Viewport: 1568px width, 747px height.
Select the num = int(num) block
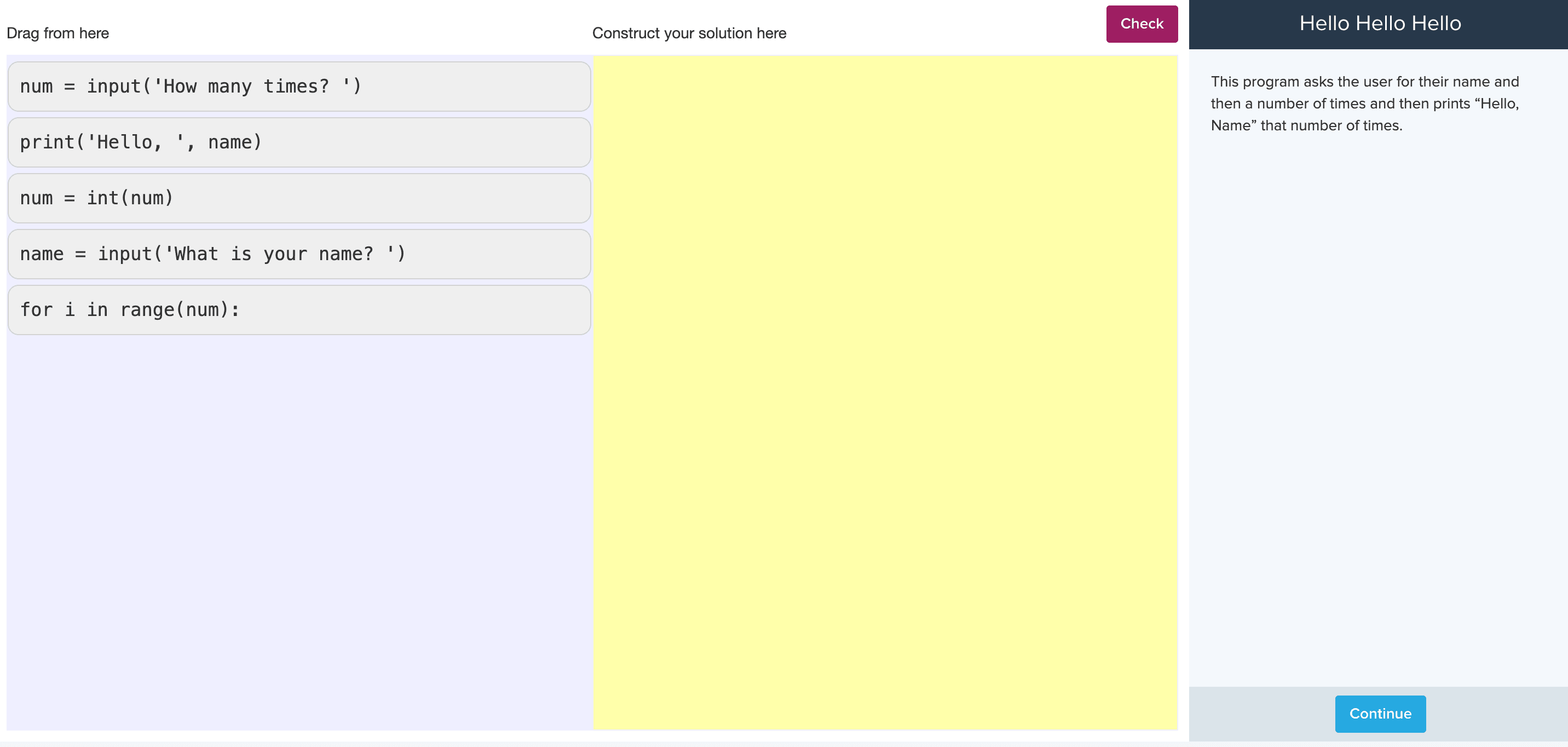pyautogui.click(x=299, y=198)
